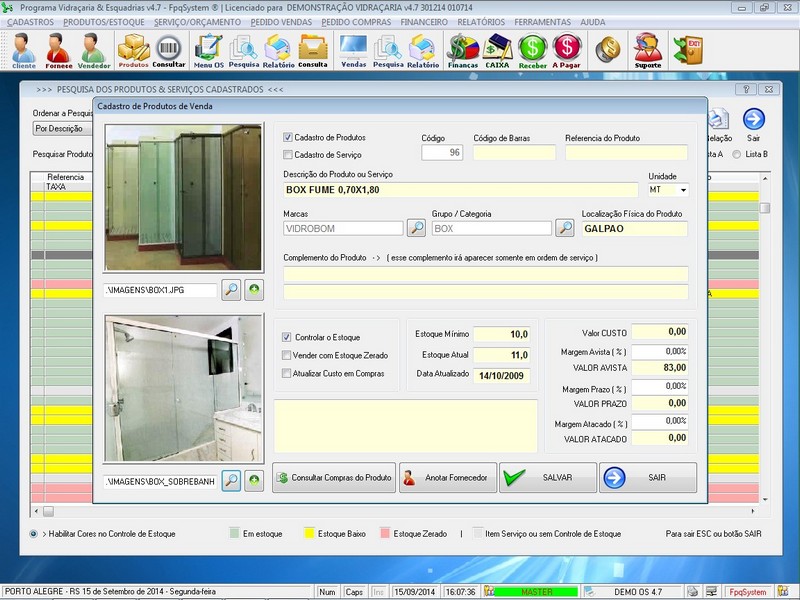Click Pesquisa icon next to Vendas
Viewport: 800px width, 600px height.
pyautogui.click(x=388, y=50)
